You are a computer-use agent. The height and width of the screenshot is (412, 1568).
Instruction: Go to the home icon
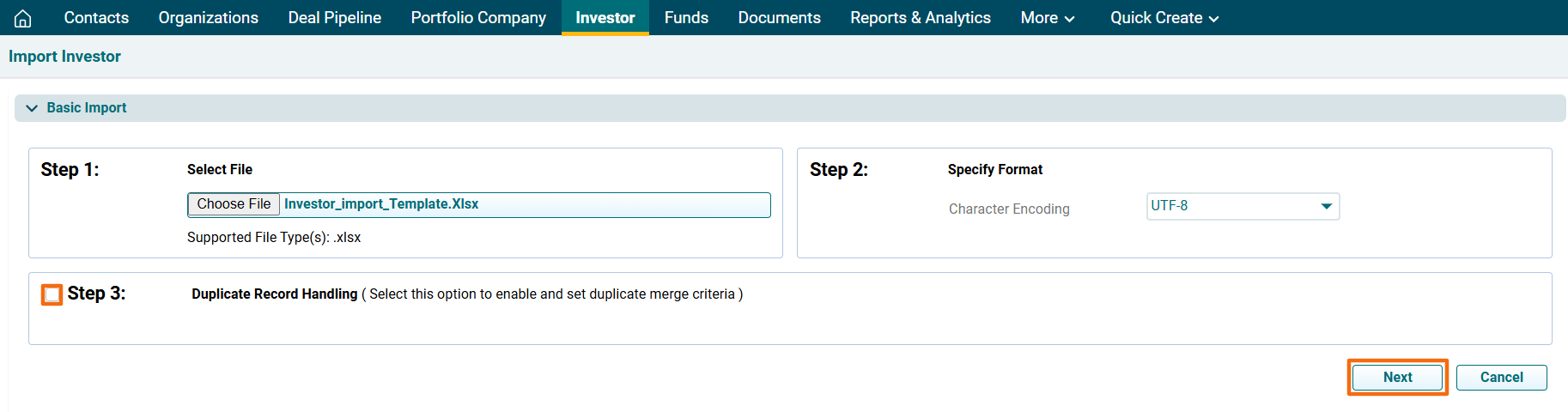(23, 18)
